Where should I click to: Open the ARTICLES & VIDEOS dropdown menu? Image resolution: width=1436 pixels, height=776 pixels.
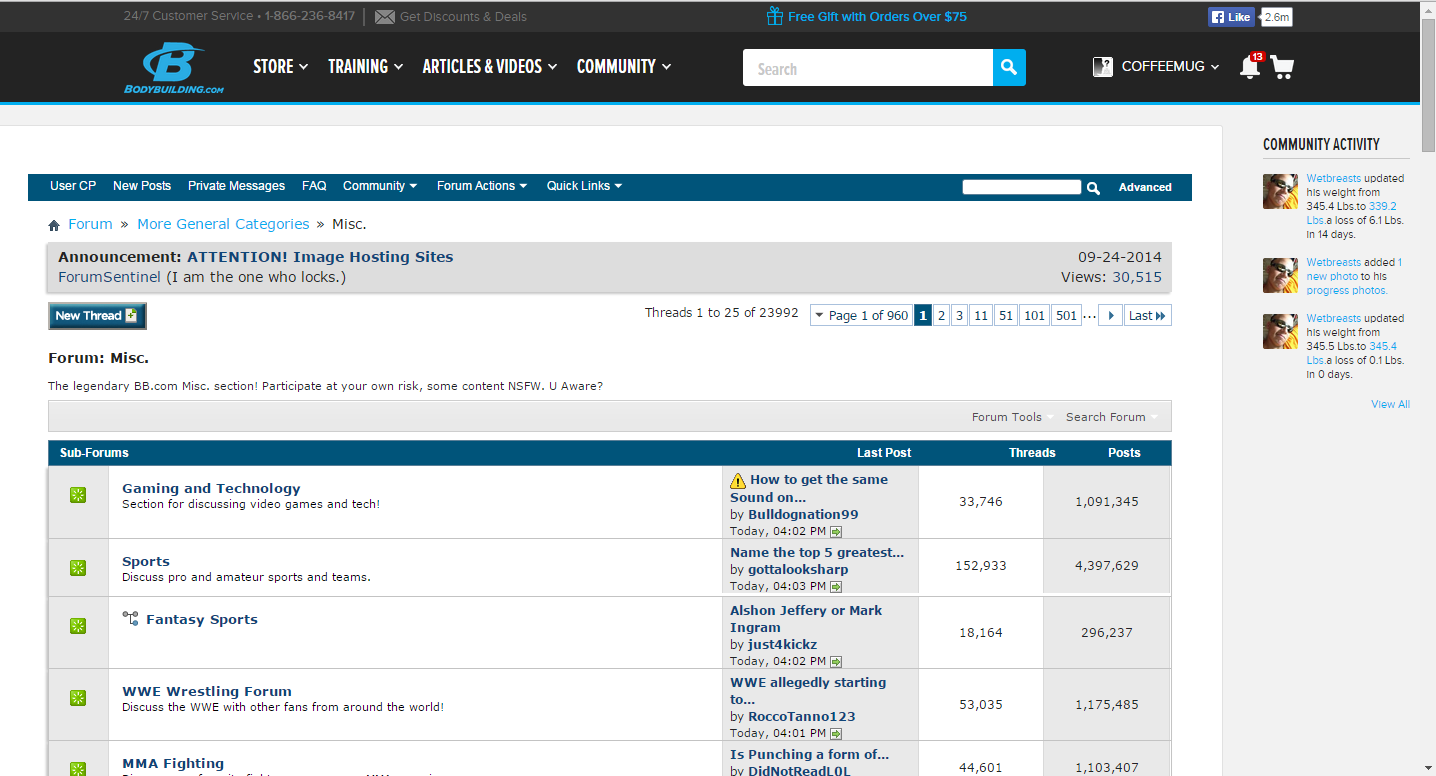click(x=490, y=67)
